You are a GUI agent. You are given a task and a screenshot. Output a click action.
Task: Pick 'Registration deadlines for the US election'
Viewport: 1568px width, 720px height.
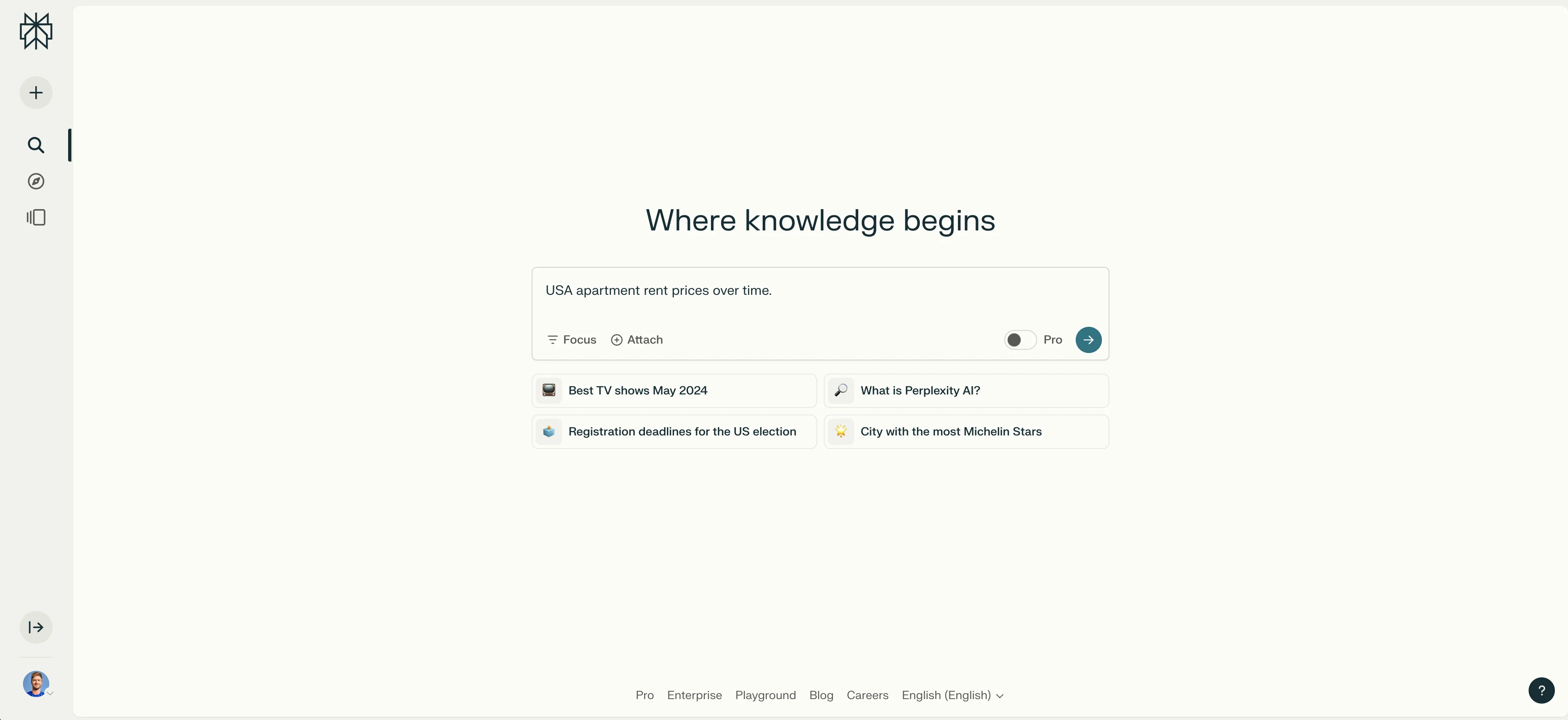pyautogui.click(x=674, y=432)
